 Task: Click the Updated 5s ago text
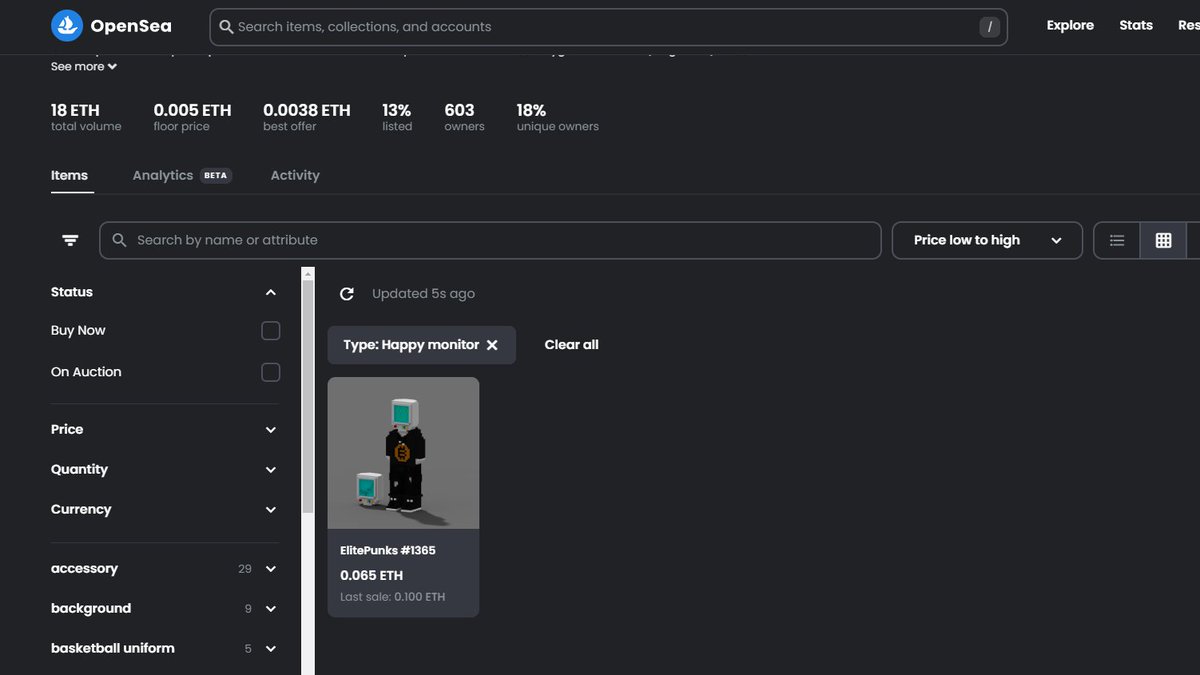click(423, 294)
